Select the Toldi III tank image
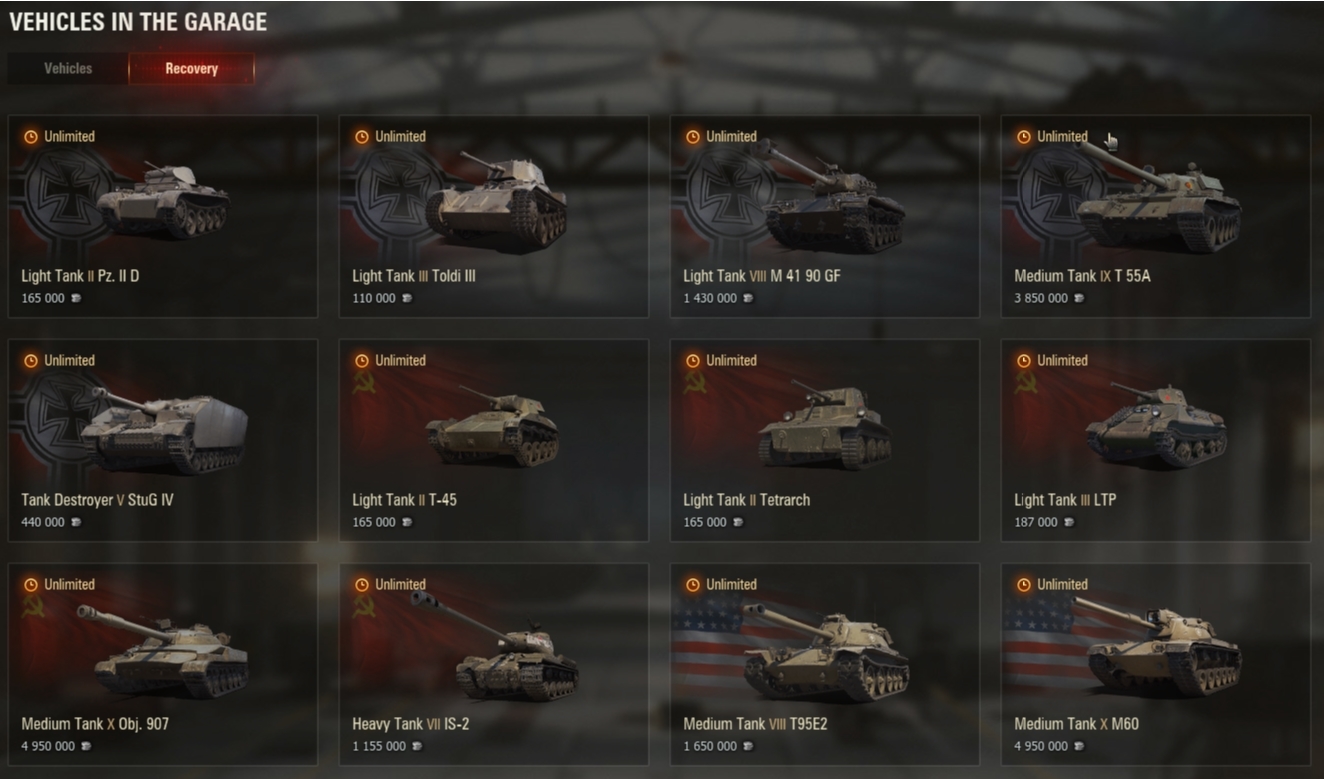The image size is (1324, 779). 496,200
